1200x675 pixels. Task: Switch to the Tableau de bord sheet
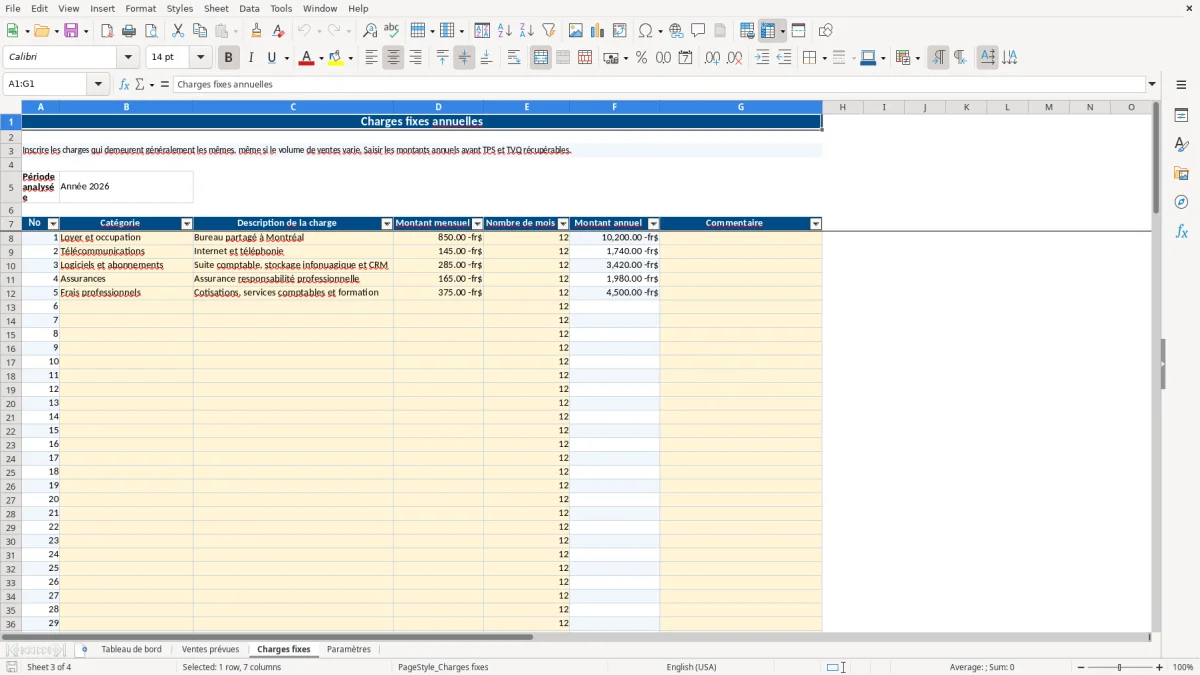(131, 650)
